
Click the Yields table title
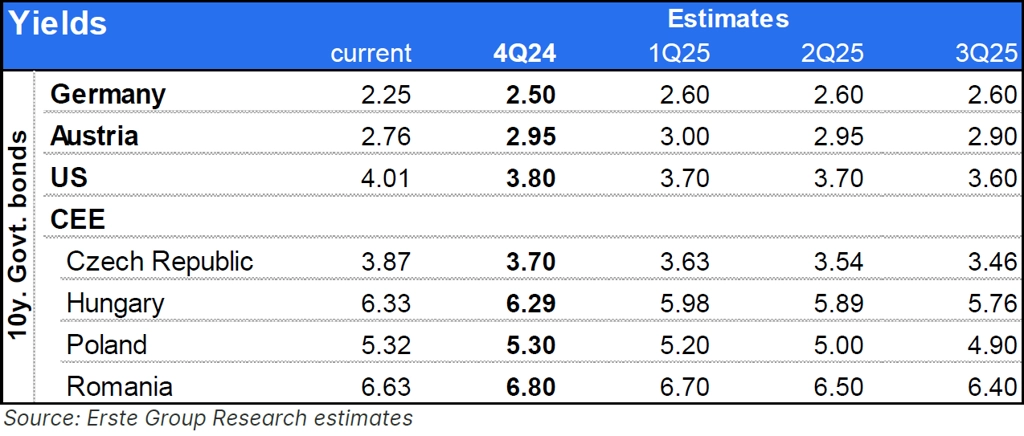58,22
